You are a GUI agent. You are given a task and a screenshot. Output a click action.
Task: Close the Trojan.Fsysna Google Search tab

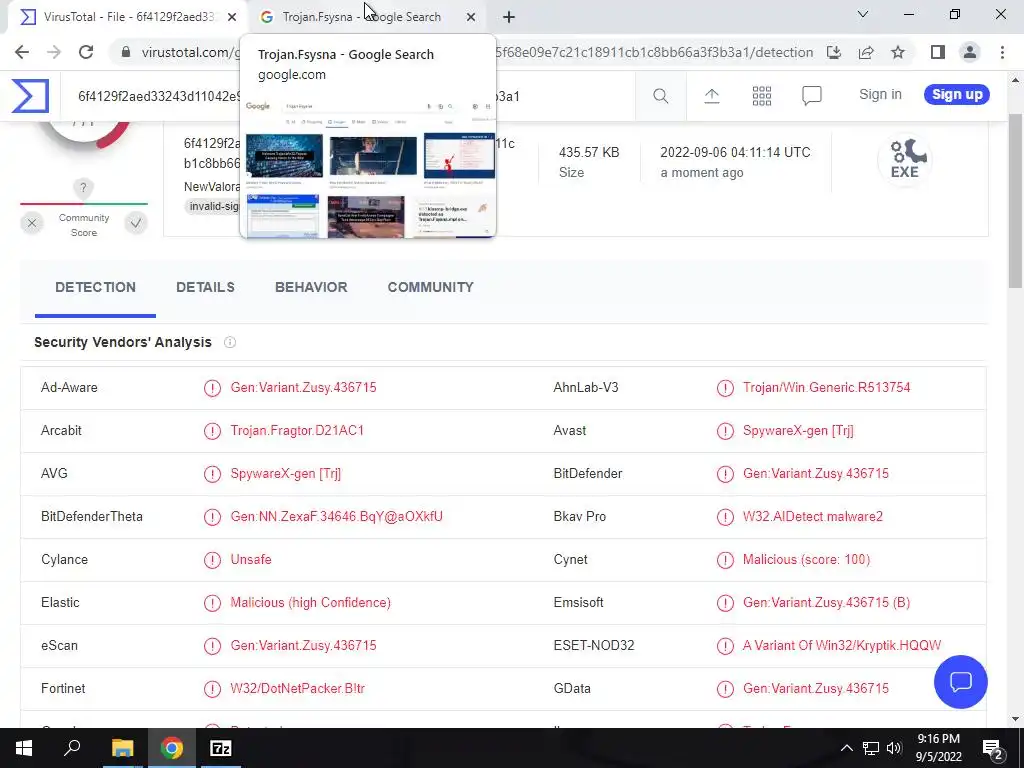(x=471, y=17)
